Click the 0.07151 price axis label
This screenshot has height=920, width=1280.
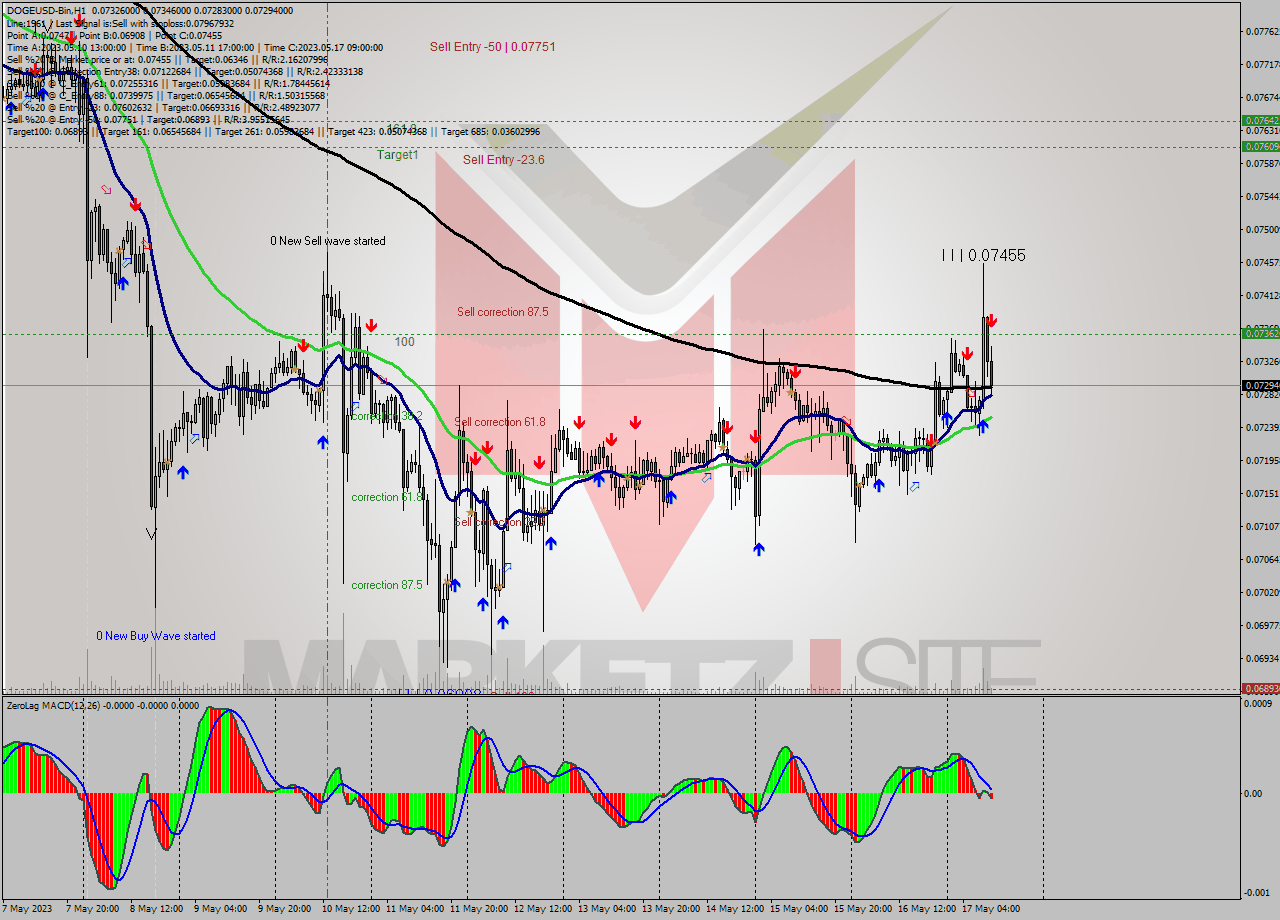click(x=1262, y=494)
